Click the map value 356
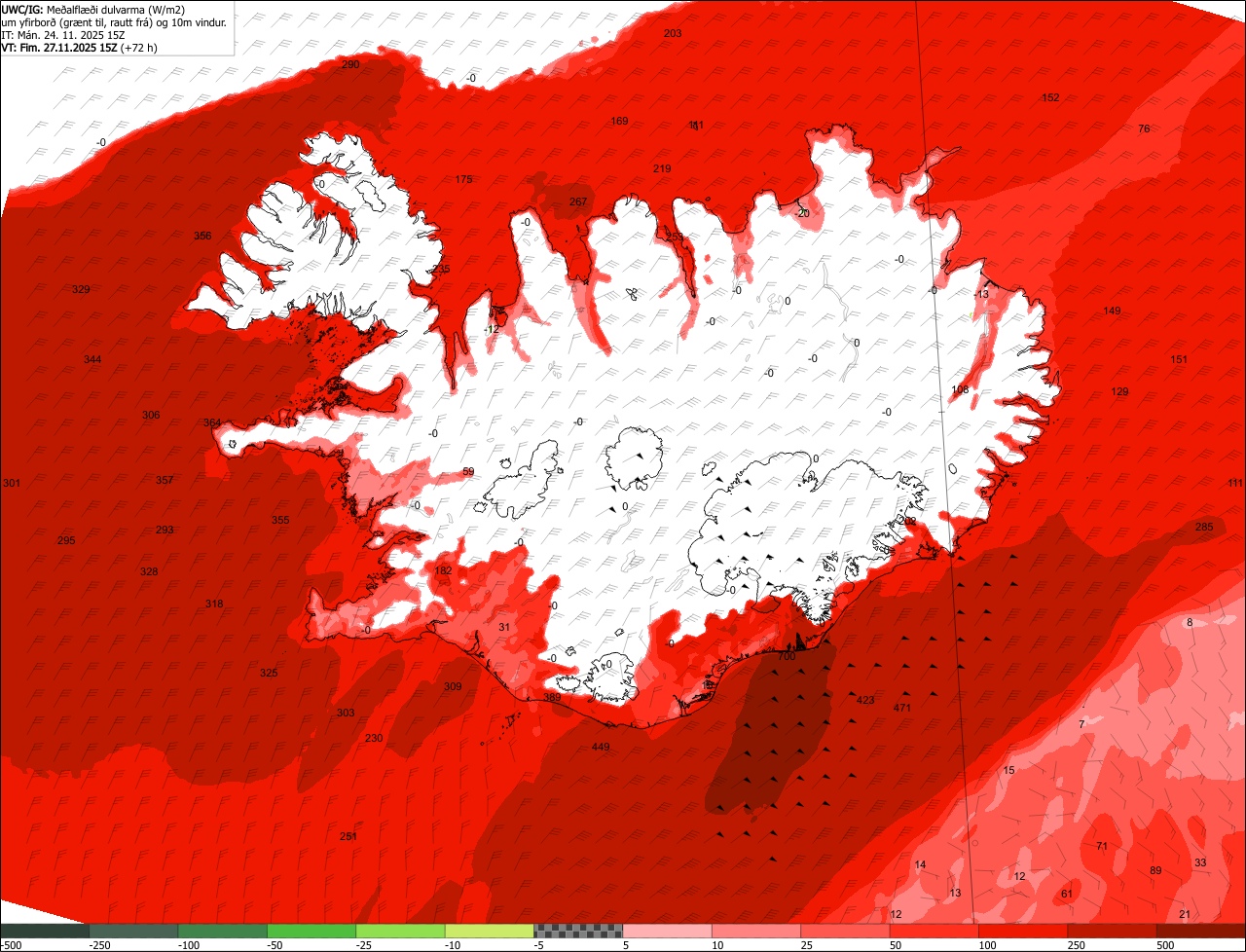1246x952 pixels. pyautogui.click(x=202, y=236)
